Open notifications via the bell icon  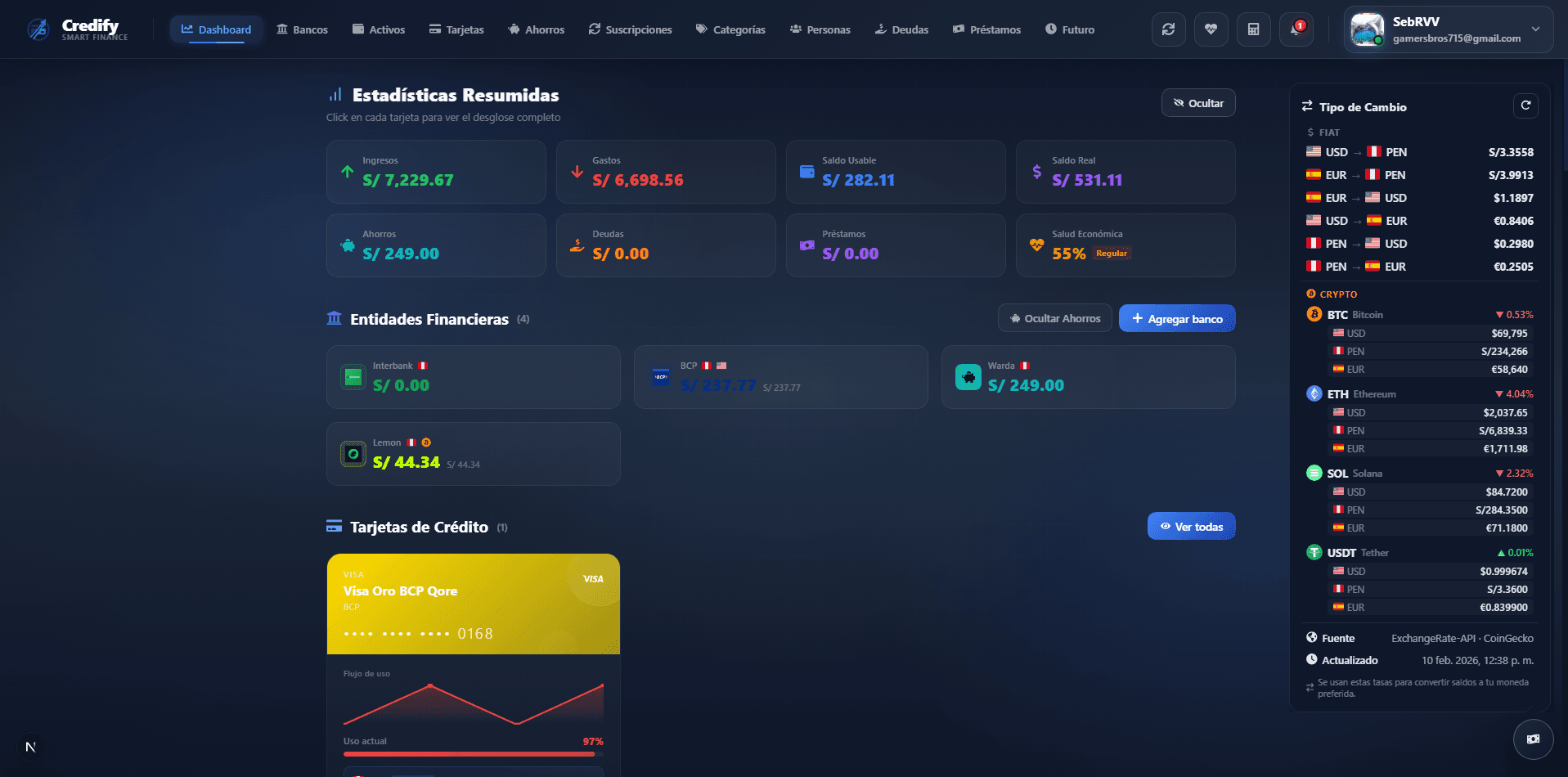point(1296,29)
